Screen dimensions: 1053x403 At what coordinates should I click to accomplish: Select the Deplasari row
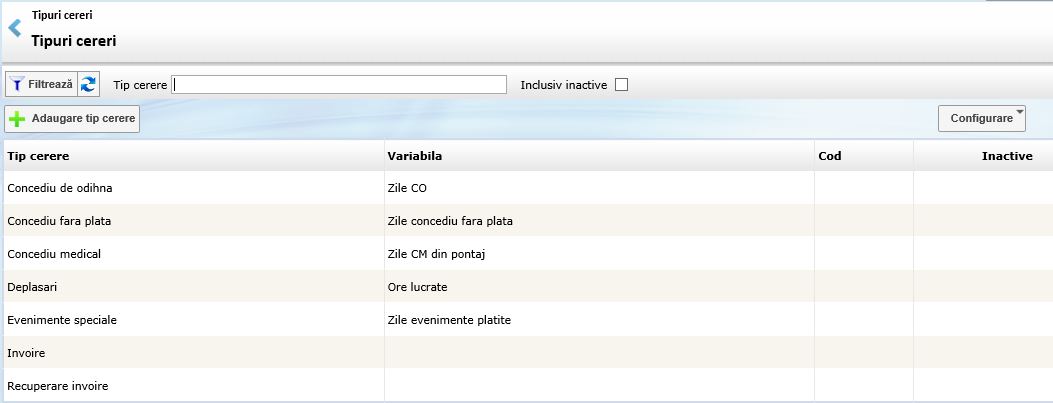pos(32,287)
